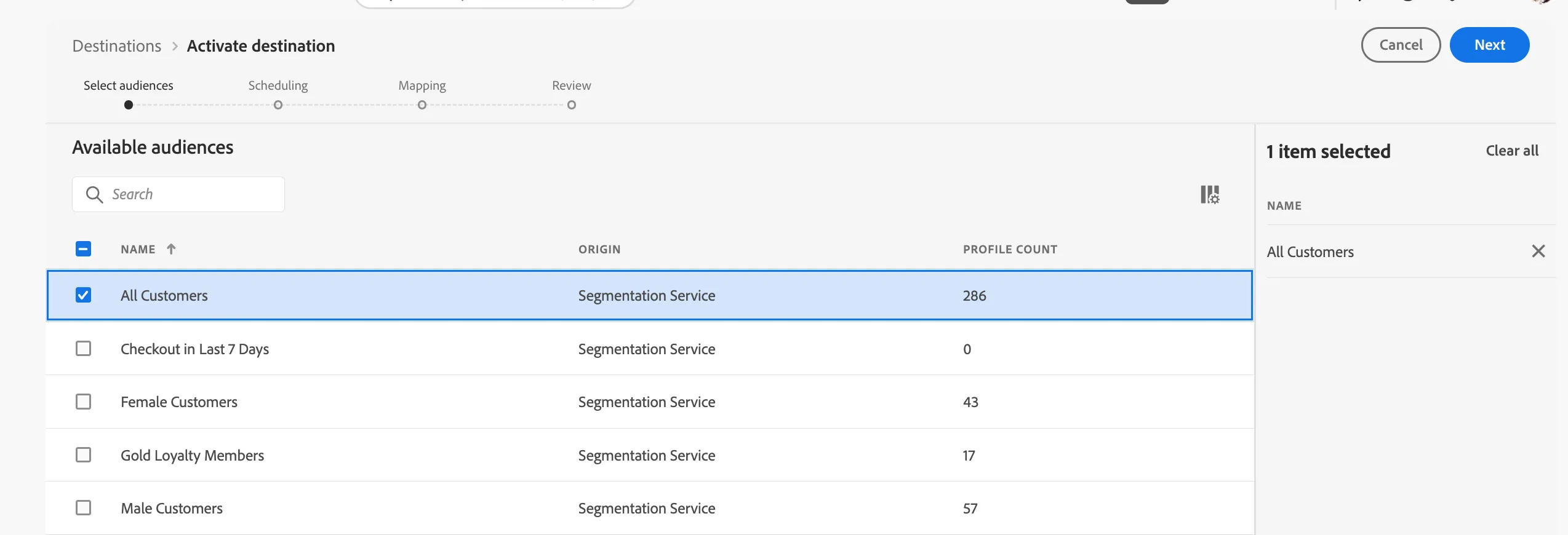The image size is (1568, 535).
Task: Tick the Gold Loyalty Members checkbox
Action: tap(83, 455)
